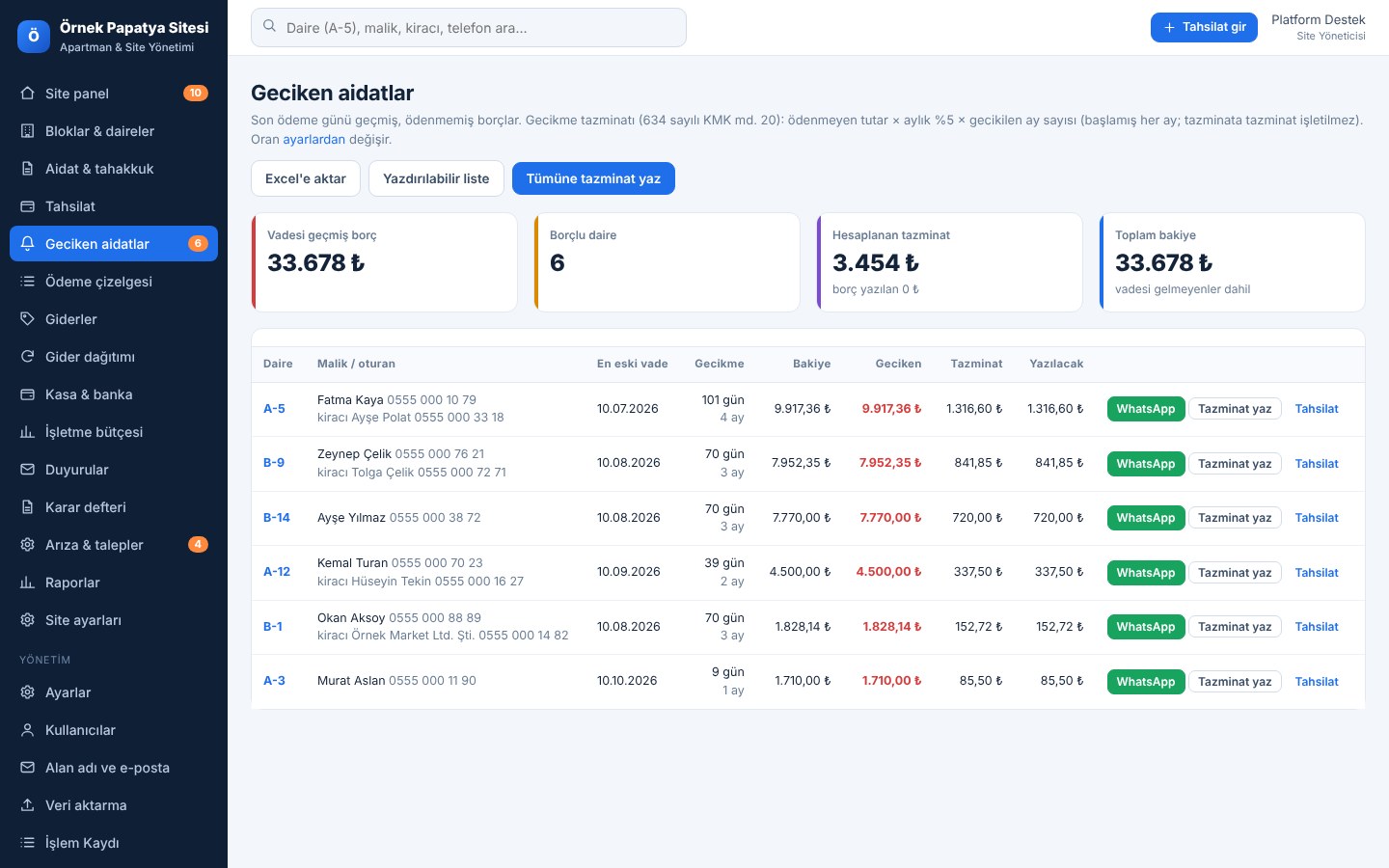Open Tahsilat link for Ayşe Yılmaz
Viewport: 1389px width, 868px height.
click(x=1317, y=518)
